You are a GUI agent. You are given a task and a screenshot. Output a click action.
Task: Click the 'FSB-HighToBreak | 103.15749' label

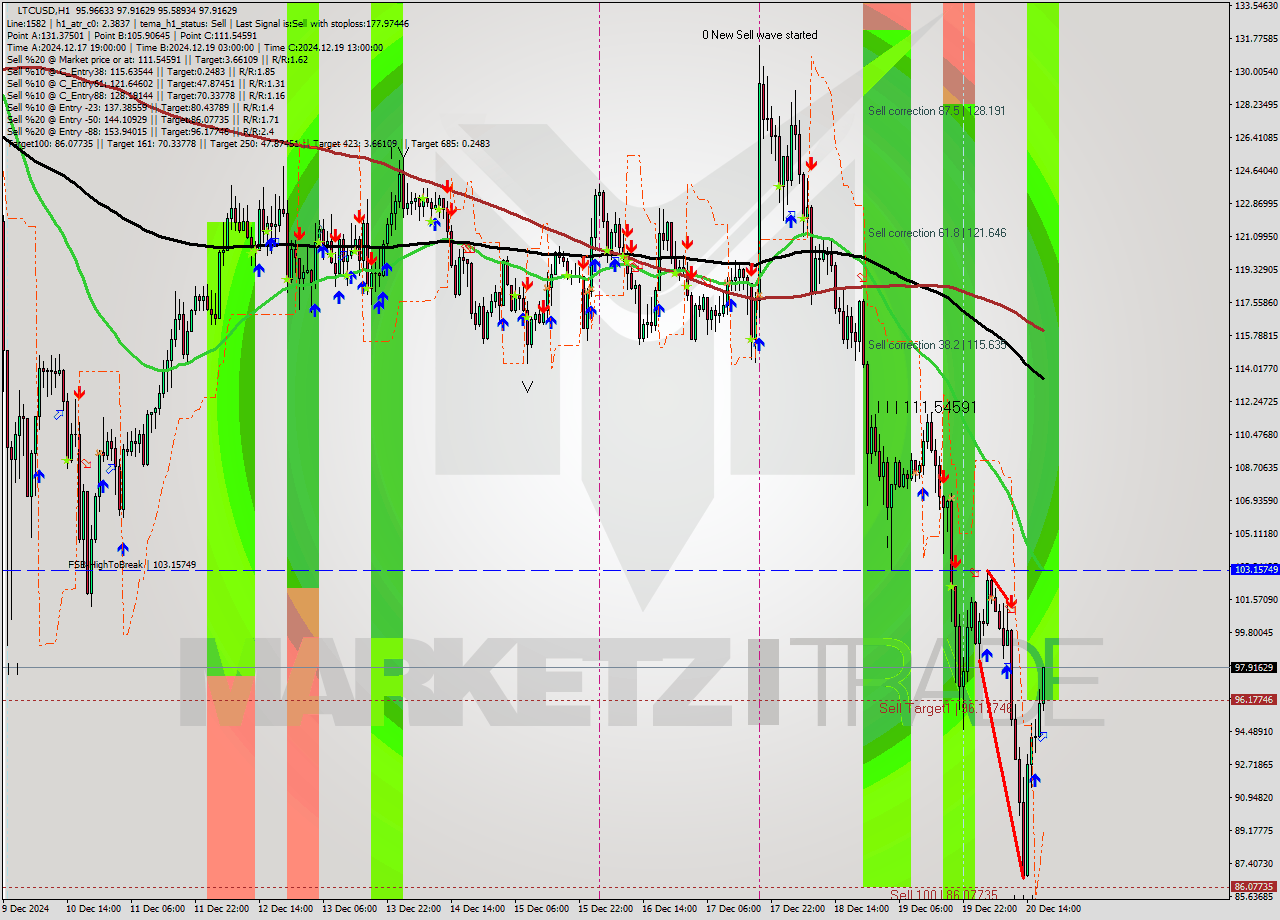coord(132,565)
